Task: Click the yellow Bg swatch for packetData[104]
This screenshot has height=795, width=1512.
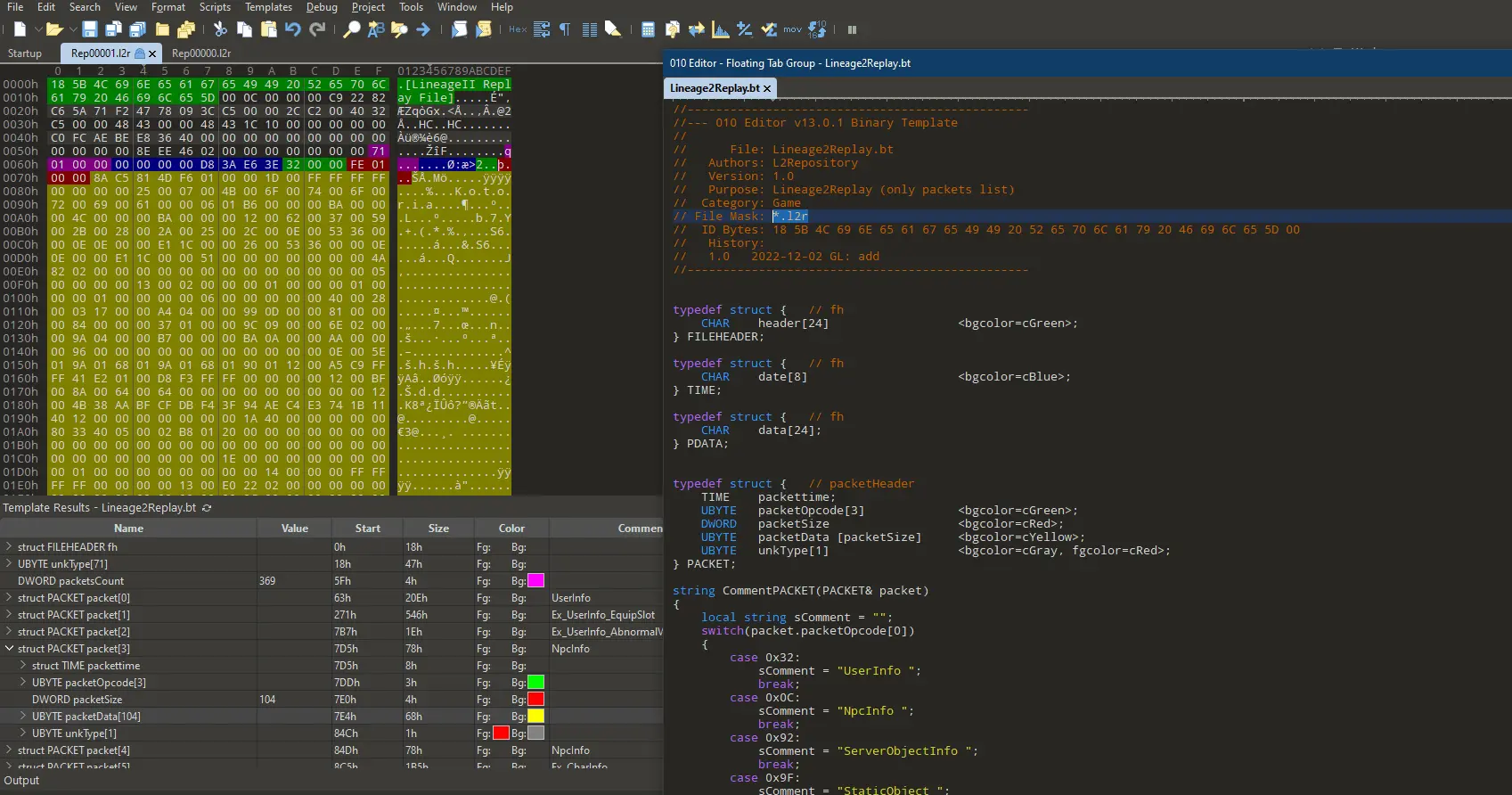Action: (x=536, y=717)
